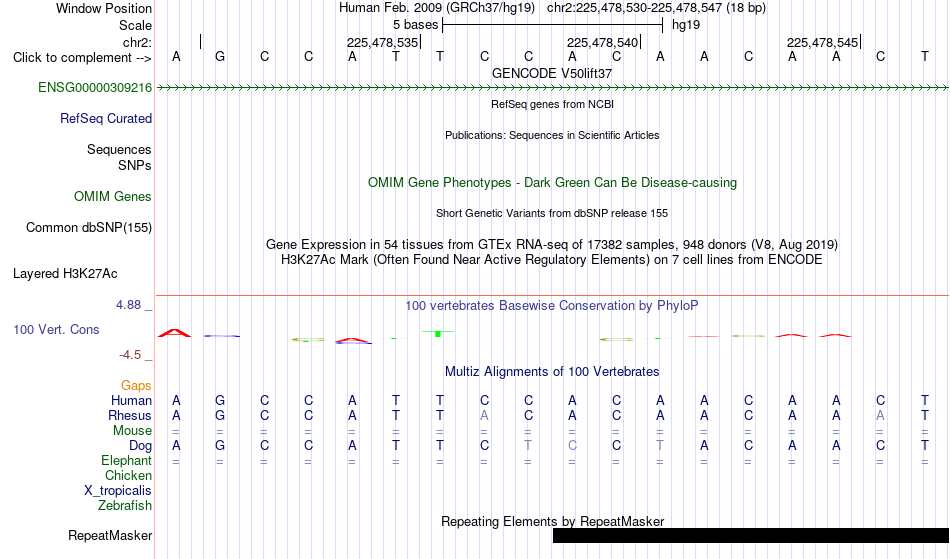Click the G base in the Dog alignment row

coord(220,446)
